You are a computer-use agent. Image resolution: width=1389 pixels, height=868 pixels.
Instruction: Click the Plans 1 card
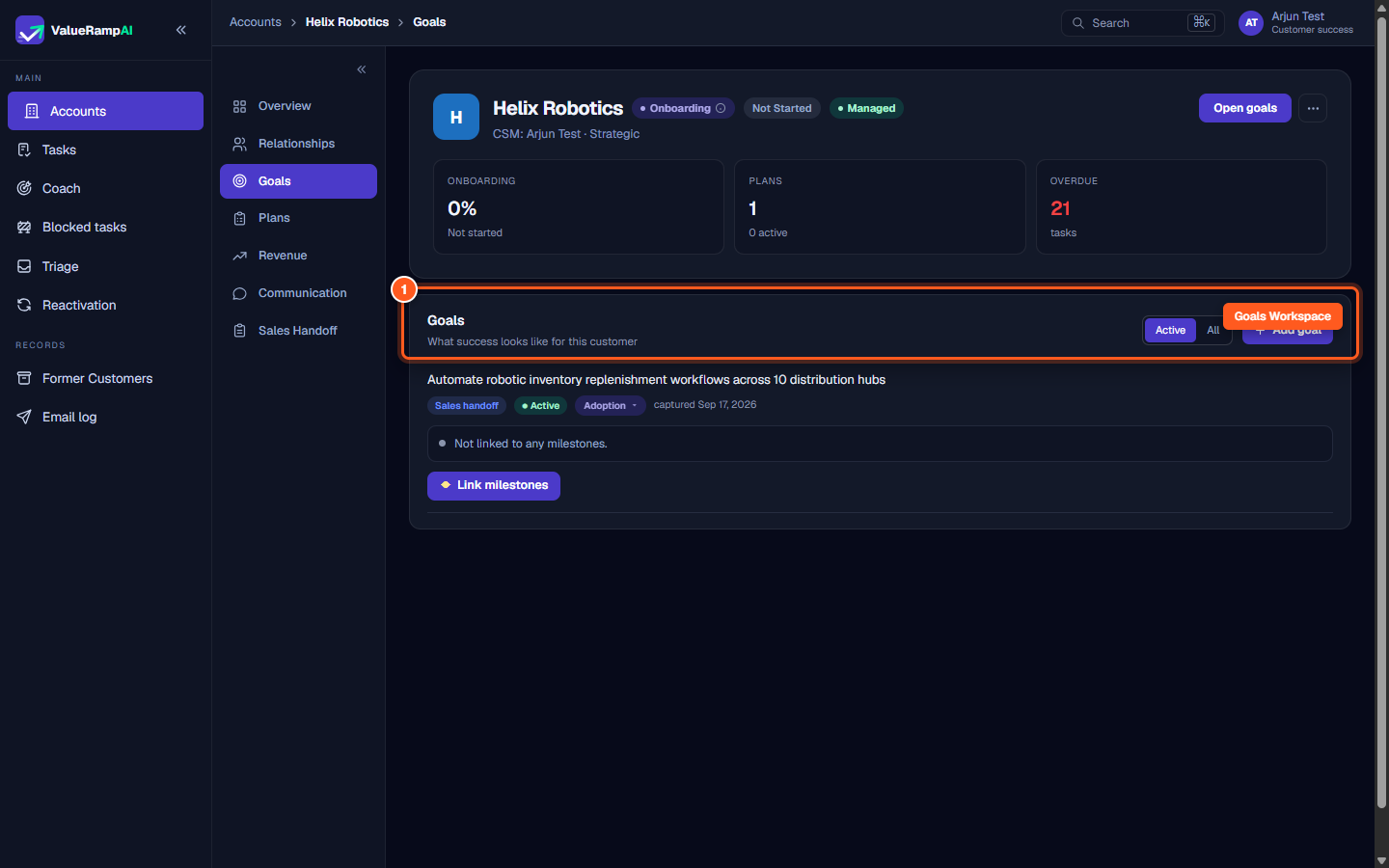coord(880,206)
